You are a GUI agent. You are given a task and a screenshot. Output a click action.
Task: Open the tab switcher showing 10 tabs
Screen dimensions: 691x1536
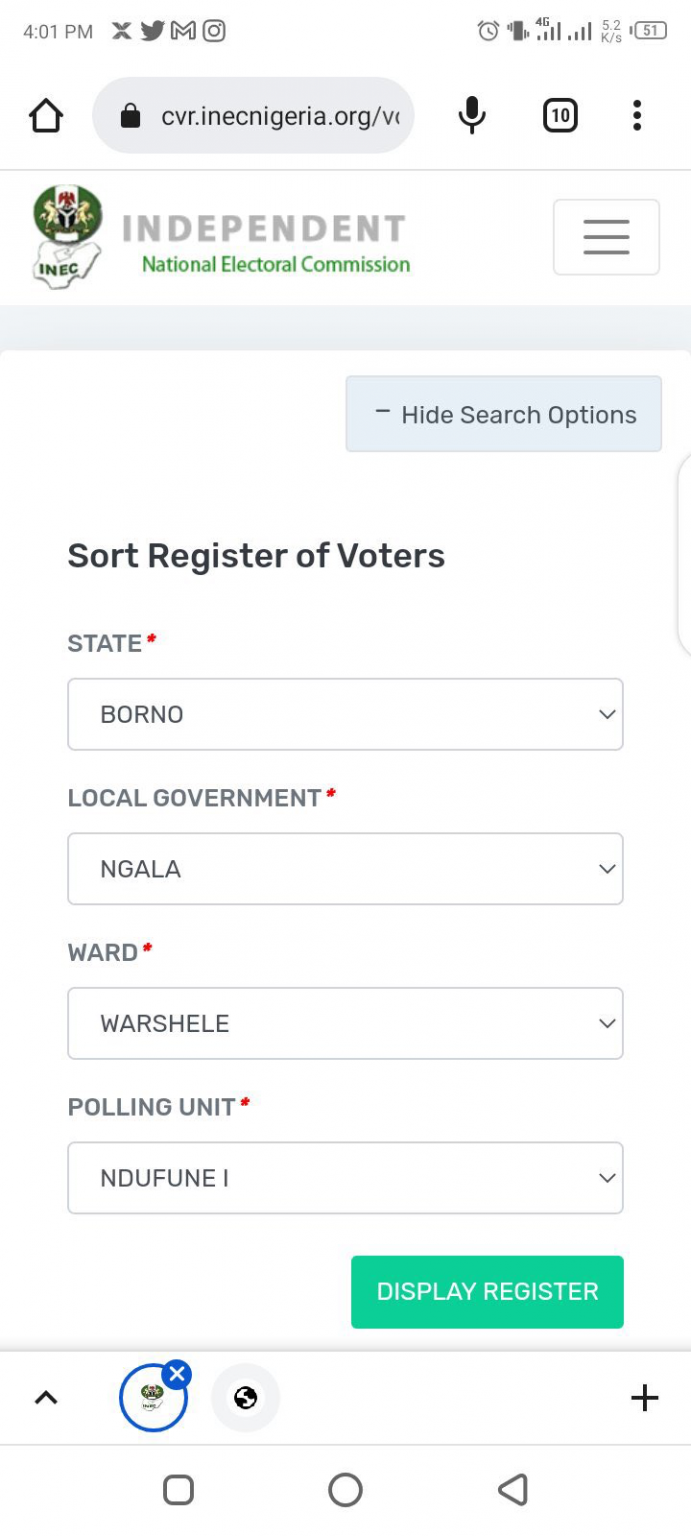[560, 116]
